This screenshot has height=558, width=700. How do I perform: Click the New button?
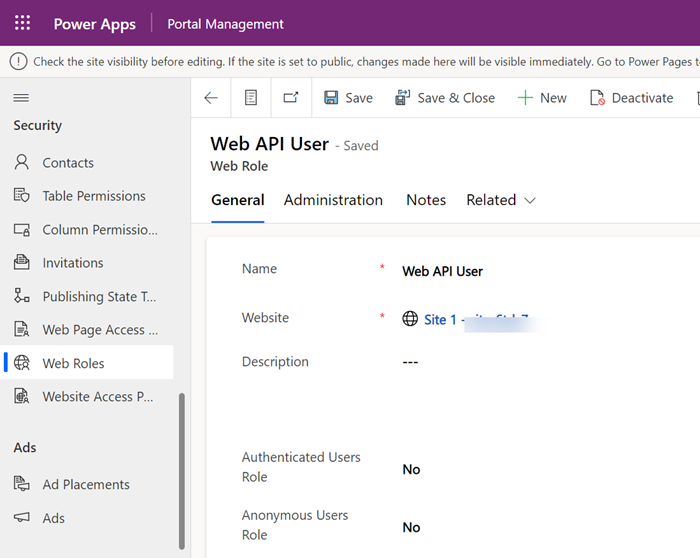(x=542, y=98)
